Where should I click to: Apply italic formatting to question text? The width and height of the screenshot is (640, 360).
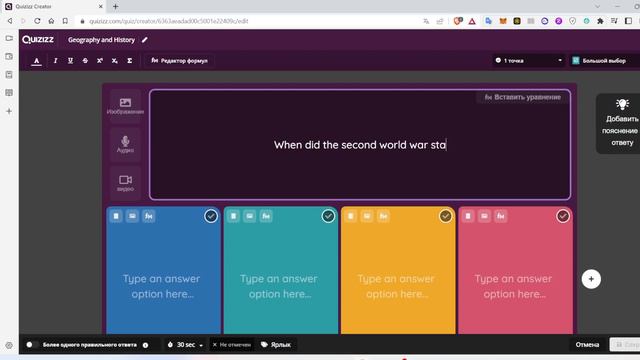[x=55, y=61]
